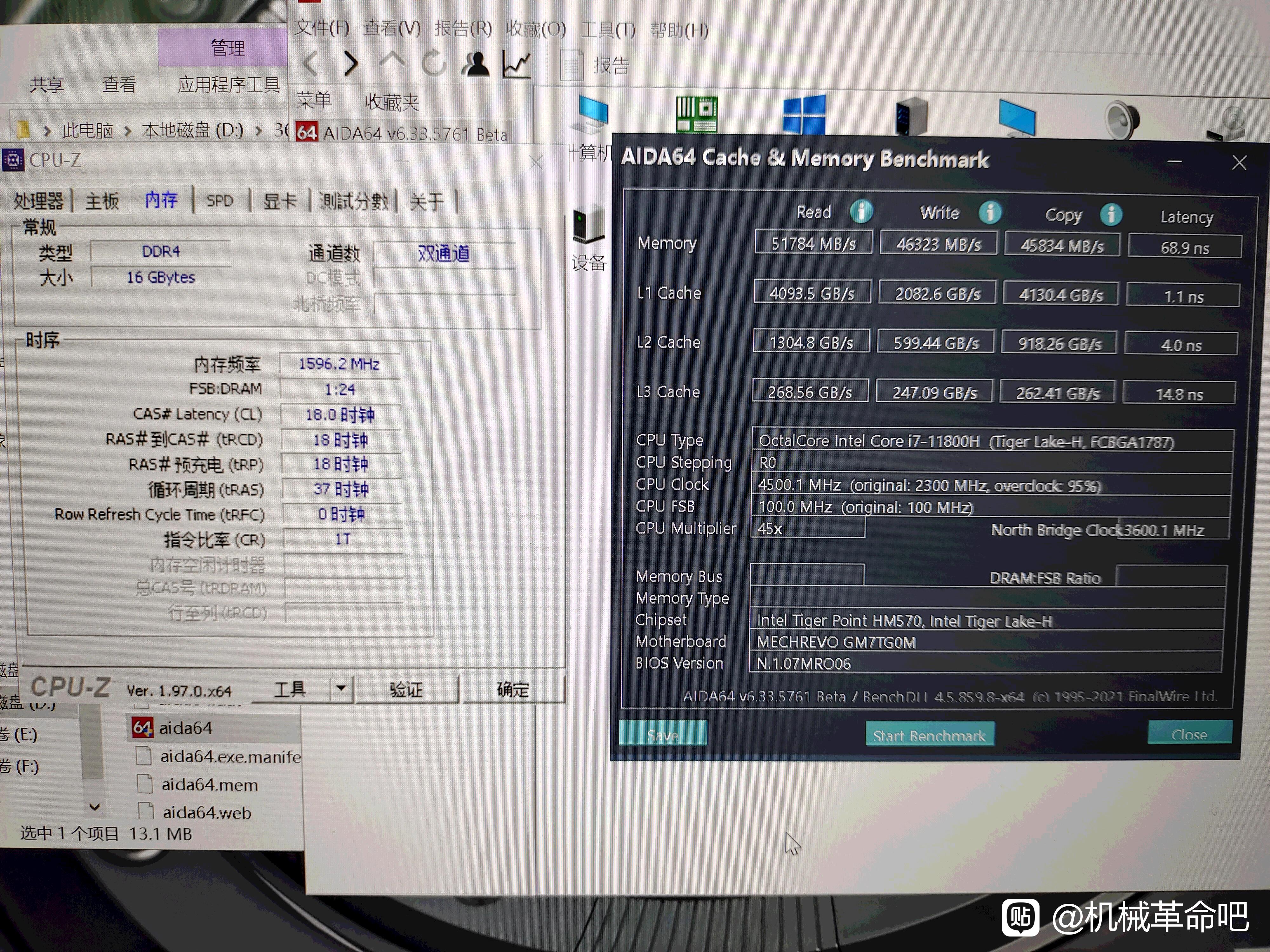Open the Storage drive category icon
This screenshot has width=1270, height=952.
(x=1227, y=123)
